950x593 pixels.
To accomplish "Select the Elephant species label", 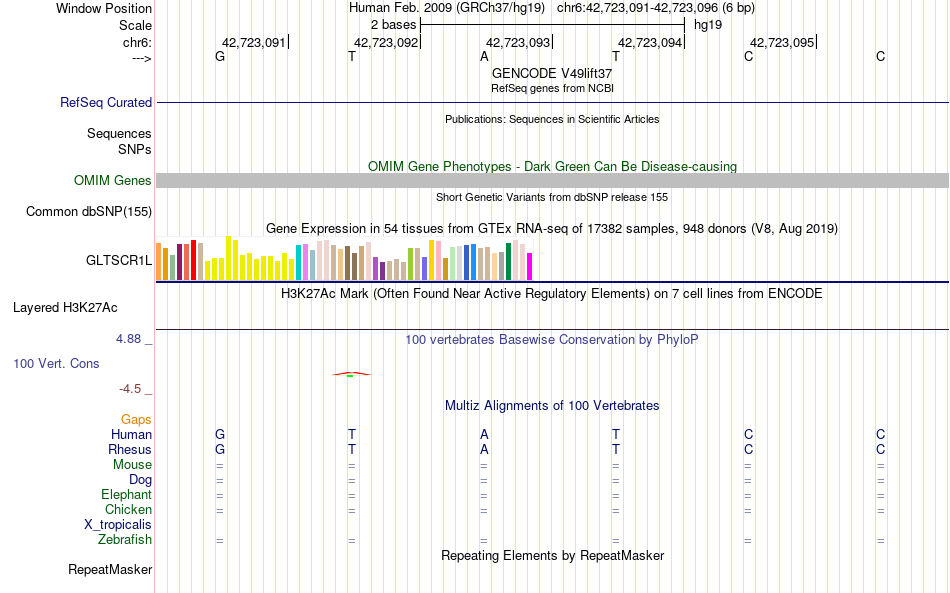I will 126,494.
